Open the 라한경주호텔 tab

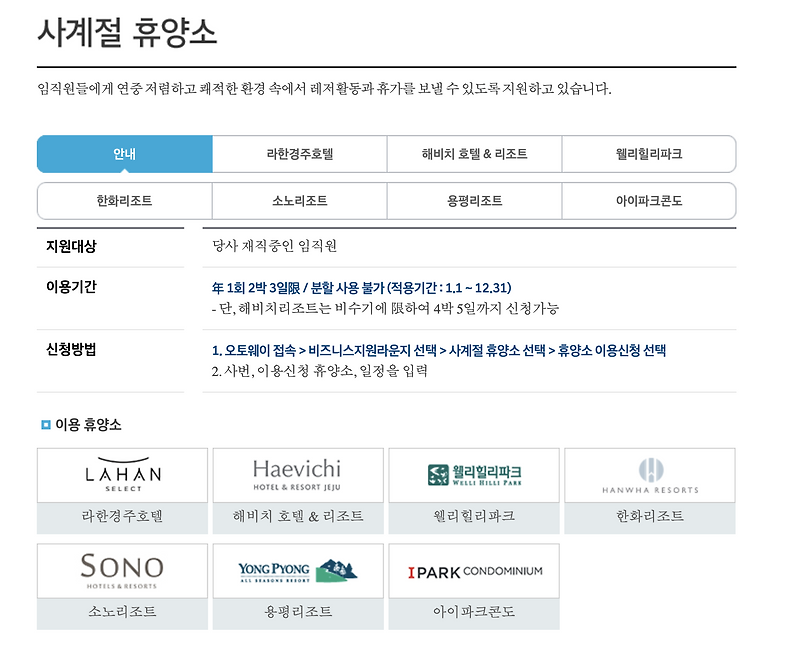(x=299, y=154)
